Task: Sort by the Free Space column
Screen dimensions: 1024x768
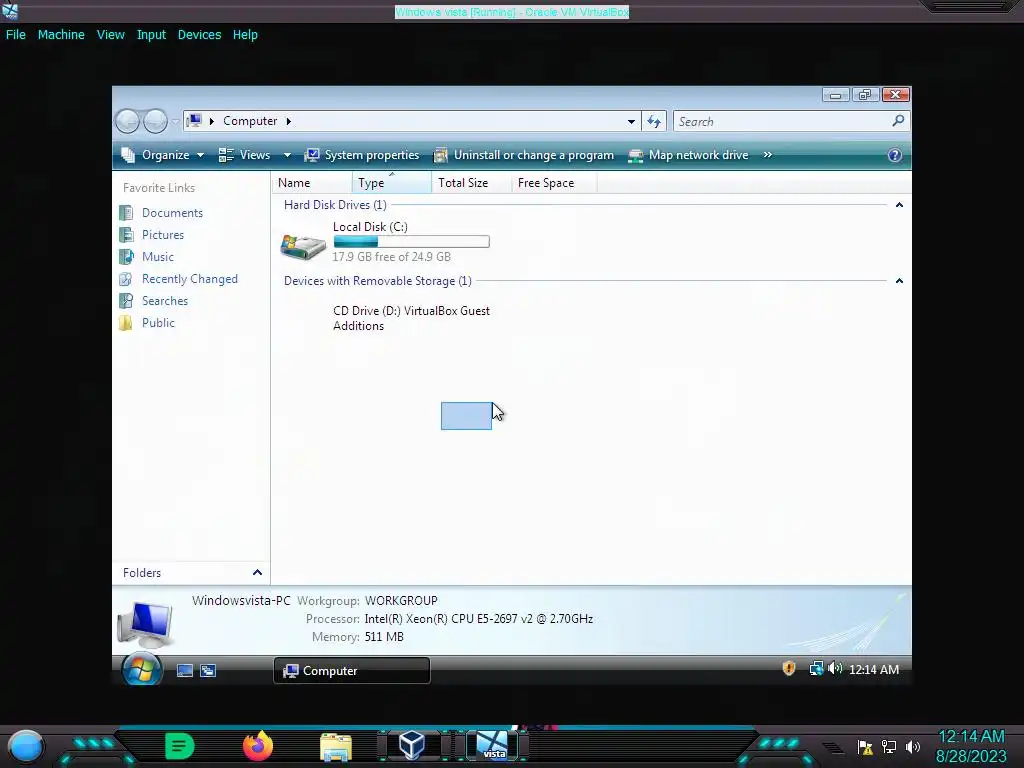Action: click(x=554, y=183)
